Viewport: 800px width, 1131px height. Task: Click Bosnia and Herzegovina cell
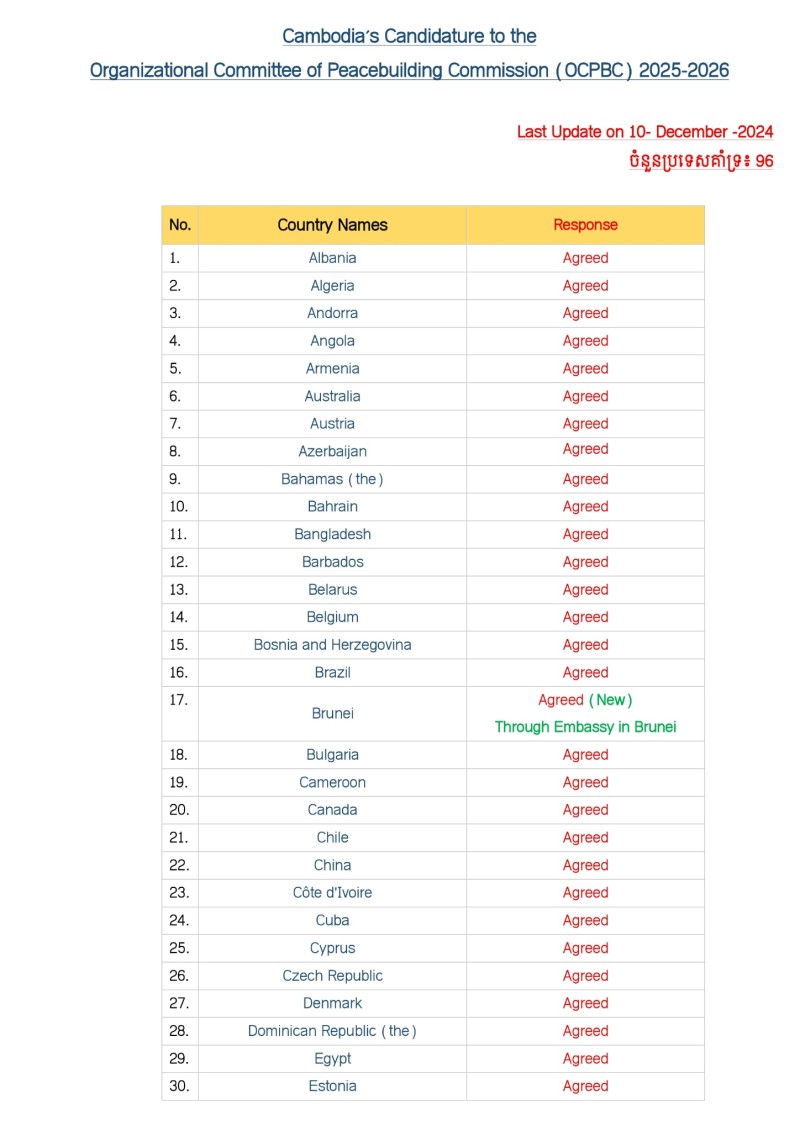click(x=333, y=645)
